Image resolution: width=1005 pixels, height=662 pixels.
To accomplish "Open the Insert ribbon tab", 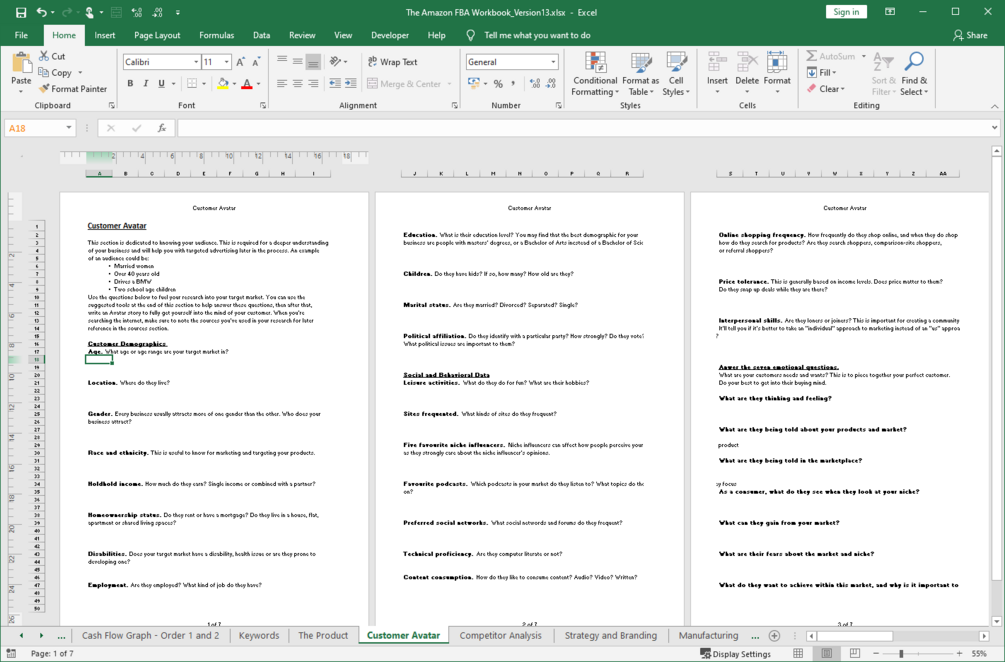I will (x=104, y=35).
